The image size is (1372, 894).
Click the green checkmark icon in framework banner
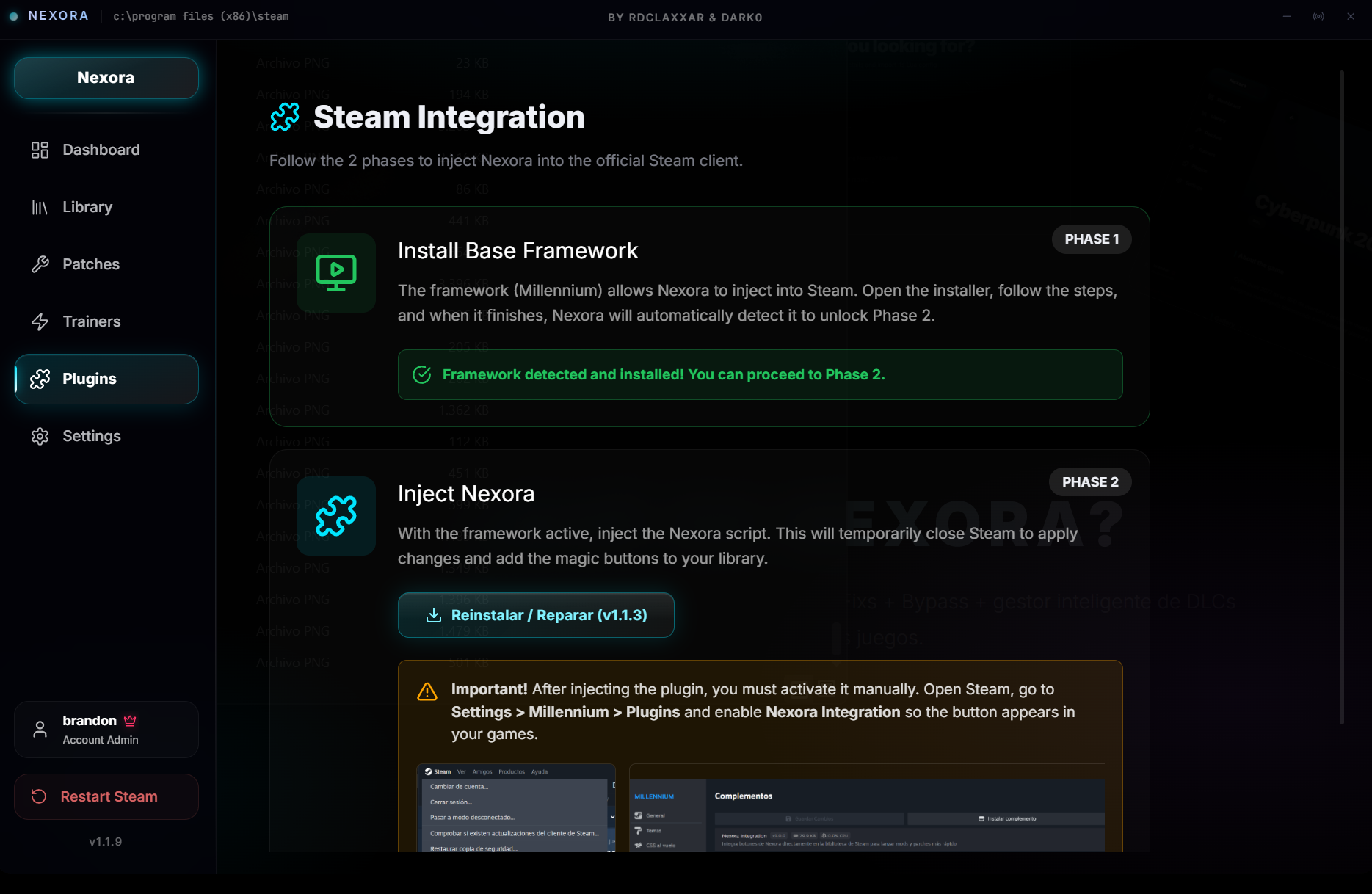[x=422, y=375]
